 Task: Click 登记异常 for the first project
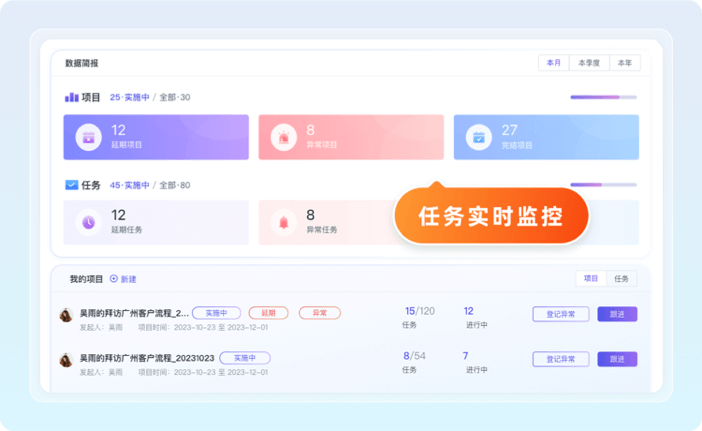tap(560, 314)
